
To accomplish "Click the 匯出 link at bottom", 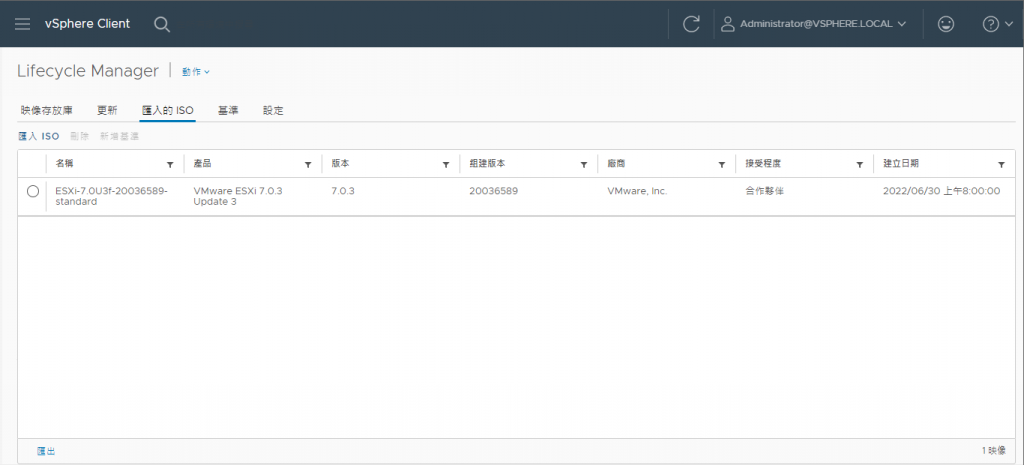I will click(x=46, y=451).
